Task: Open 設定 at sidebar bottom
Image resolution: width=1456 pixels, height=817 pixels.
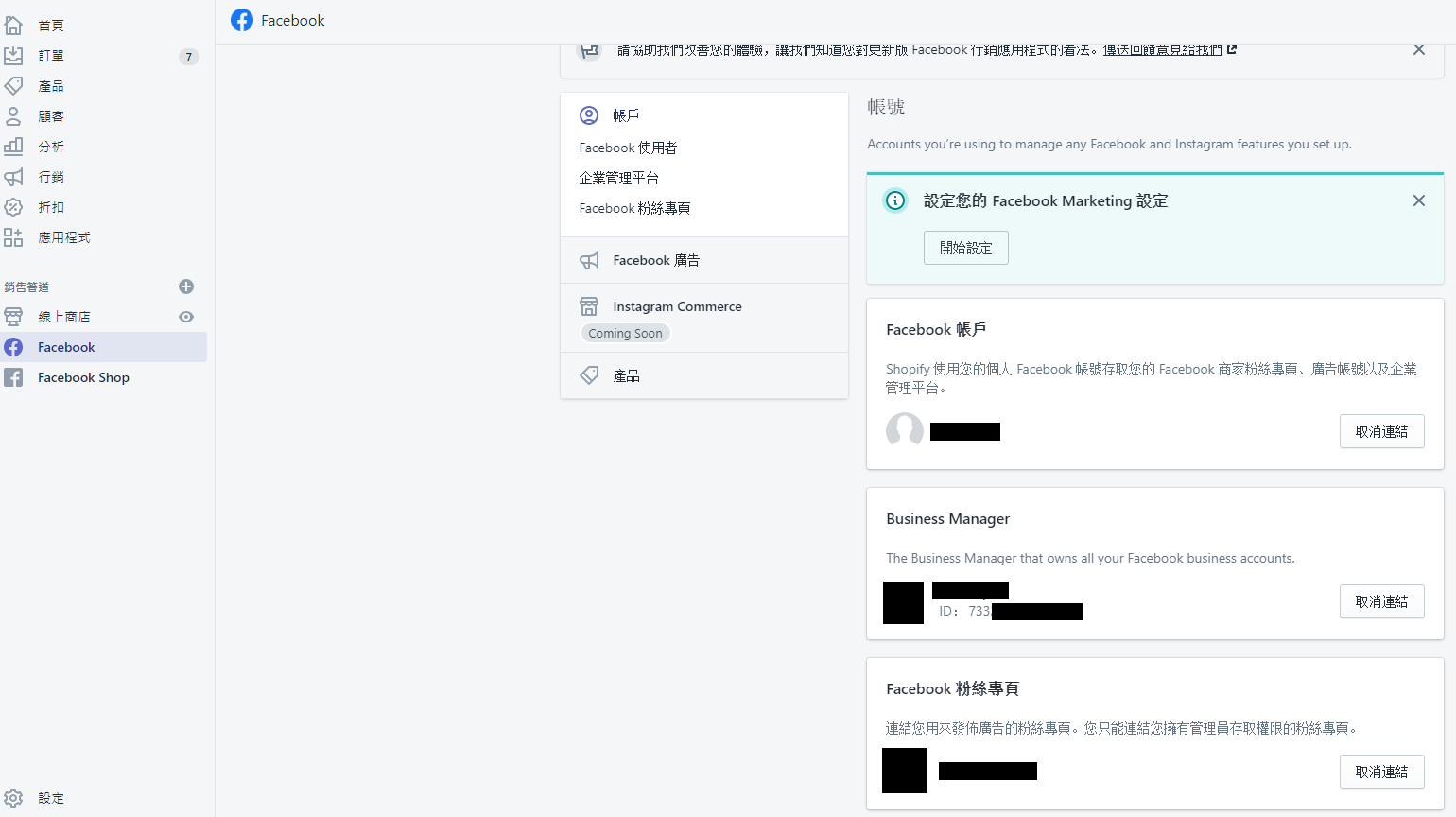Action: coord(51,798)
